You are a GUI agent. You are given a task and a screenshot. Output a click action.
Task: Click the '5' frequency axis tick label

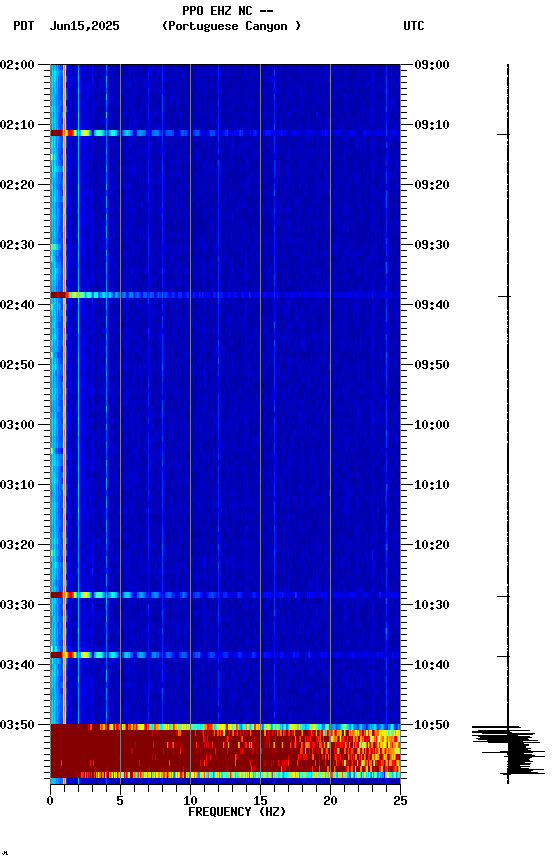coord(120,801)
